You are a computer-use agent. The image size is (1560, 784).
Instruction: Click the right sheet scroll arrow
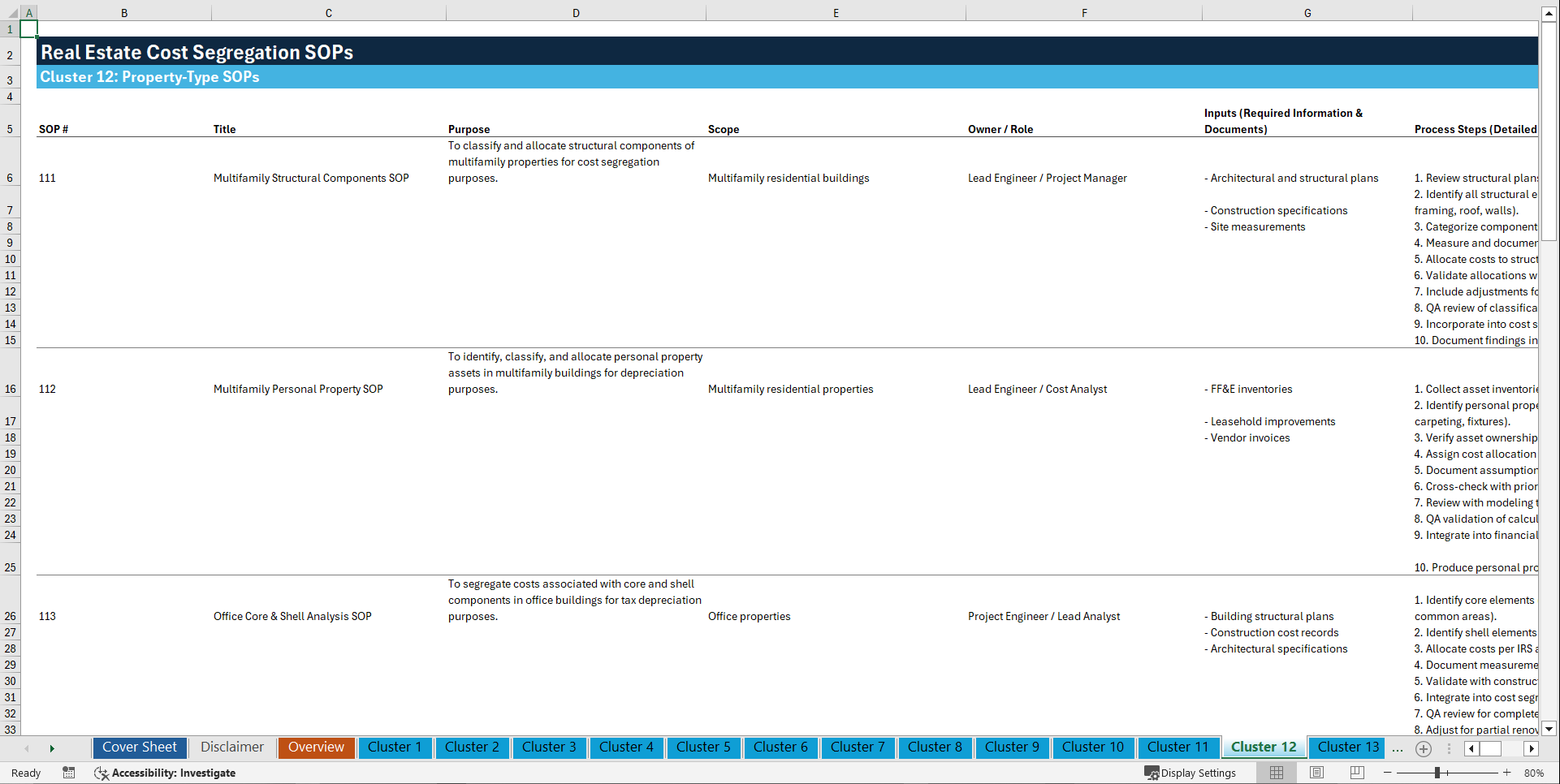pos(53,748)
